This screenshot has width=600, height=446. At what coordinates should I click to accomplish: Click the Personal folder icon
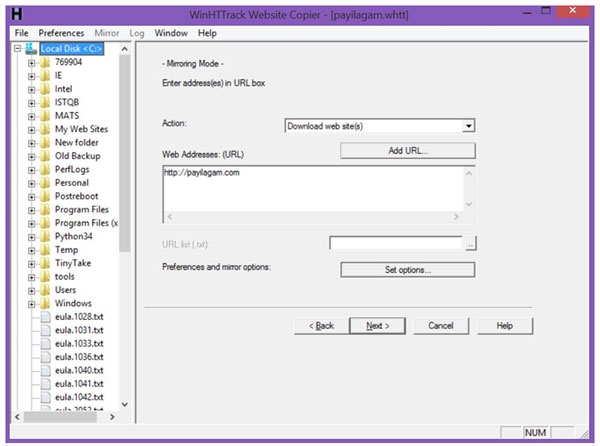click(x=45, y=183)
